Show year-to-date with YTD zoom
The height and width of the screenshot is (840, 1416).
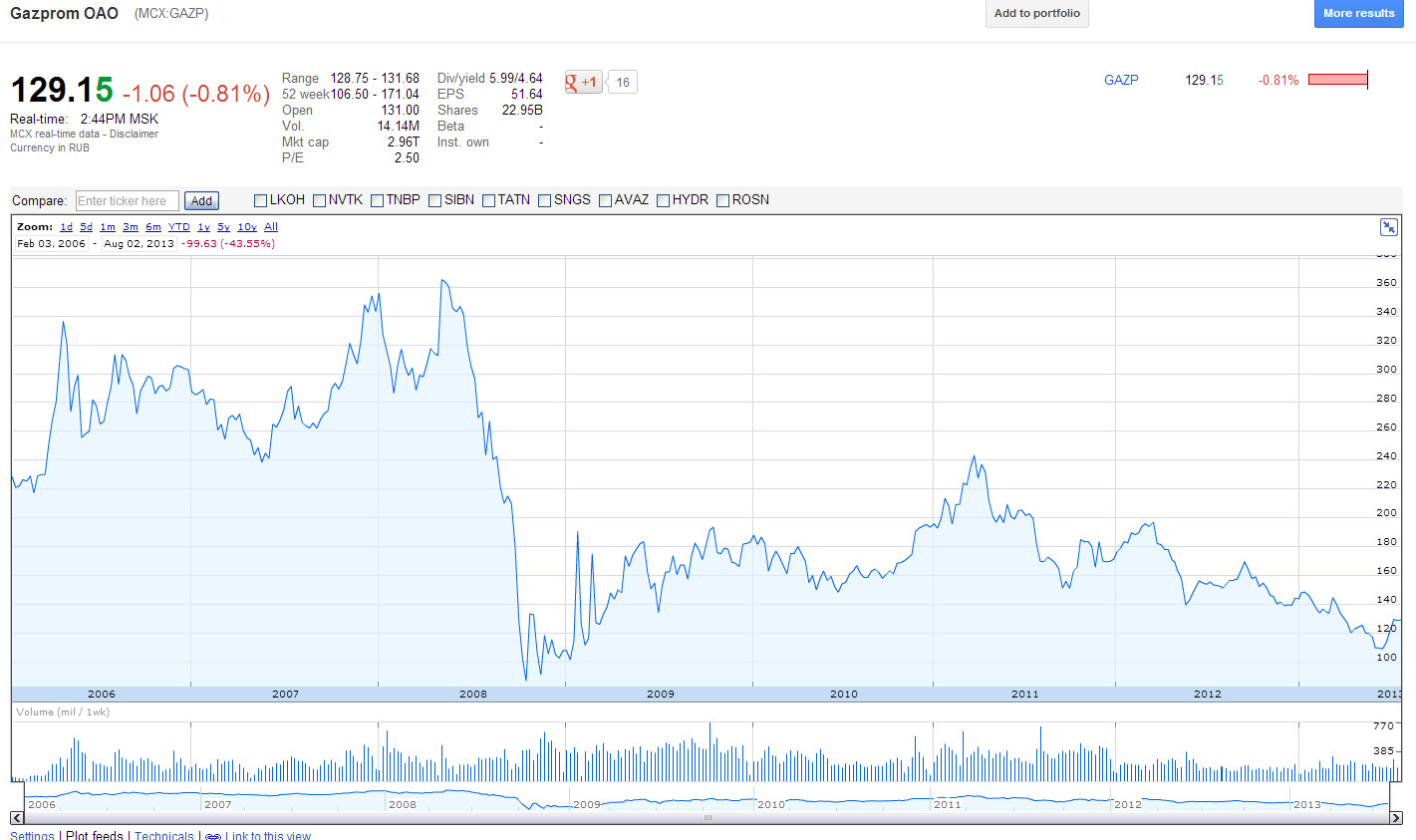tap(179, 227)
